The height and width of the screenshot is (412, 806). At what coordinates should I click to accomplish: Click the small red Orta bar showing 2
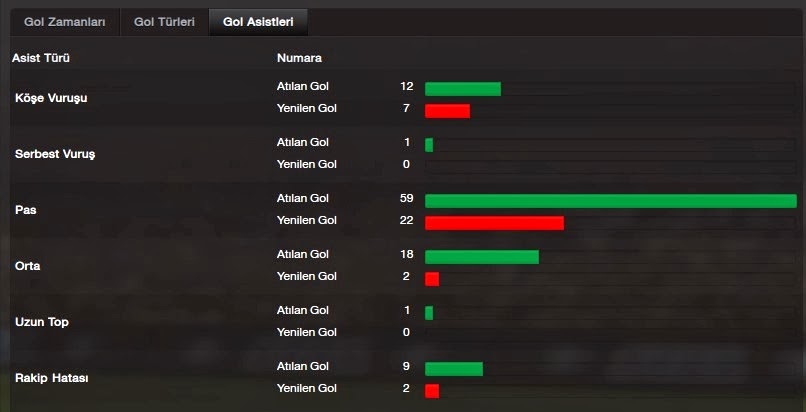(x=432, y=279)
